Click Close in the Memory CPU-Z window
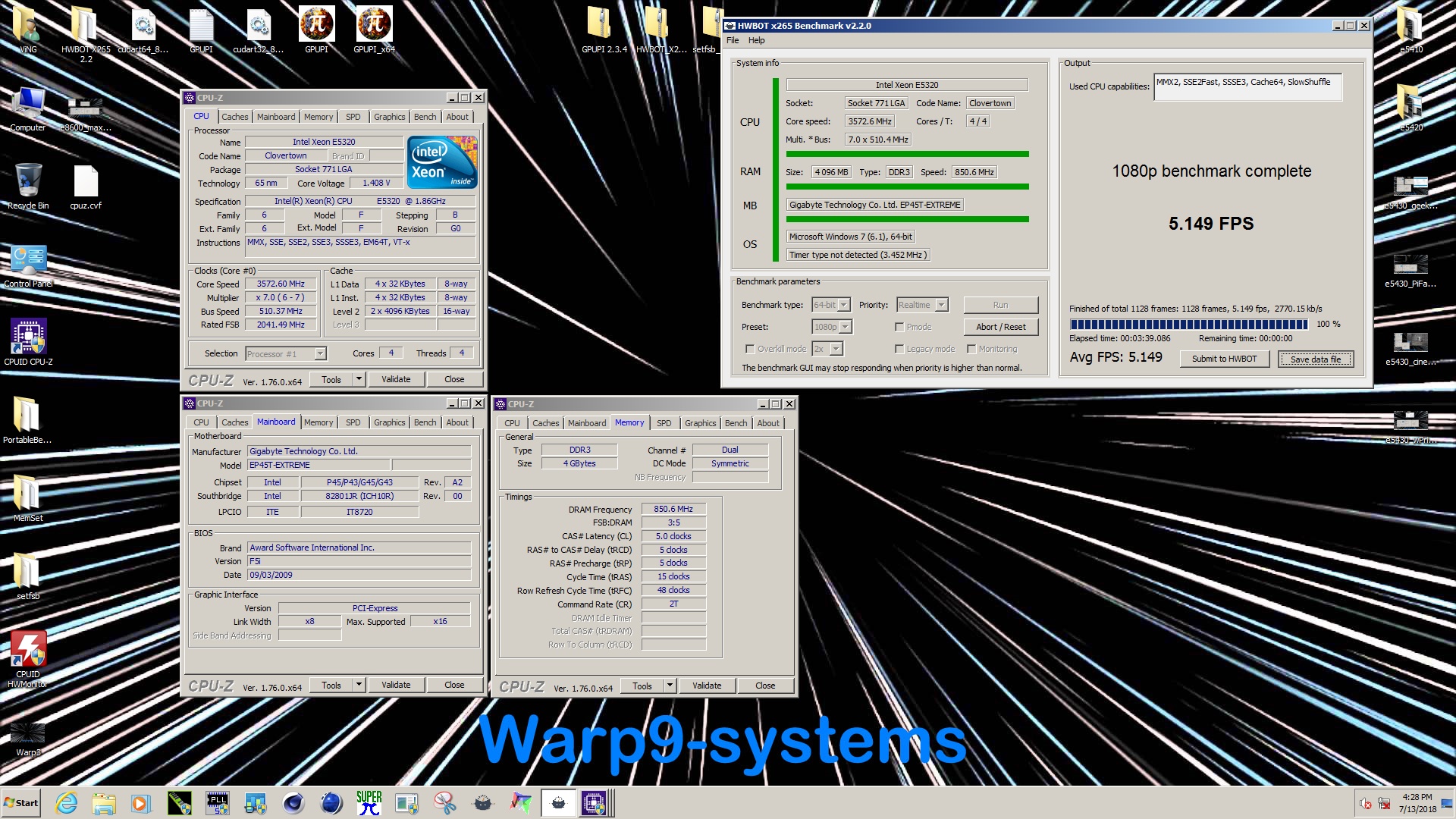Image resolution: width=1456 pixels, height=819 pixels. coord(765,686)
